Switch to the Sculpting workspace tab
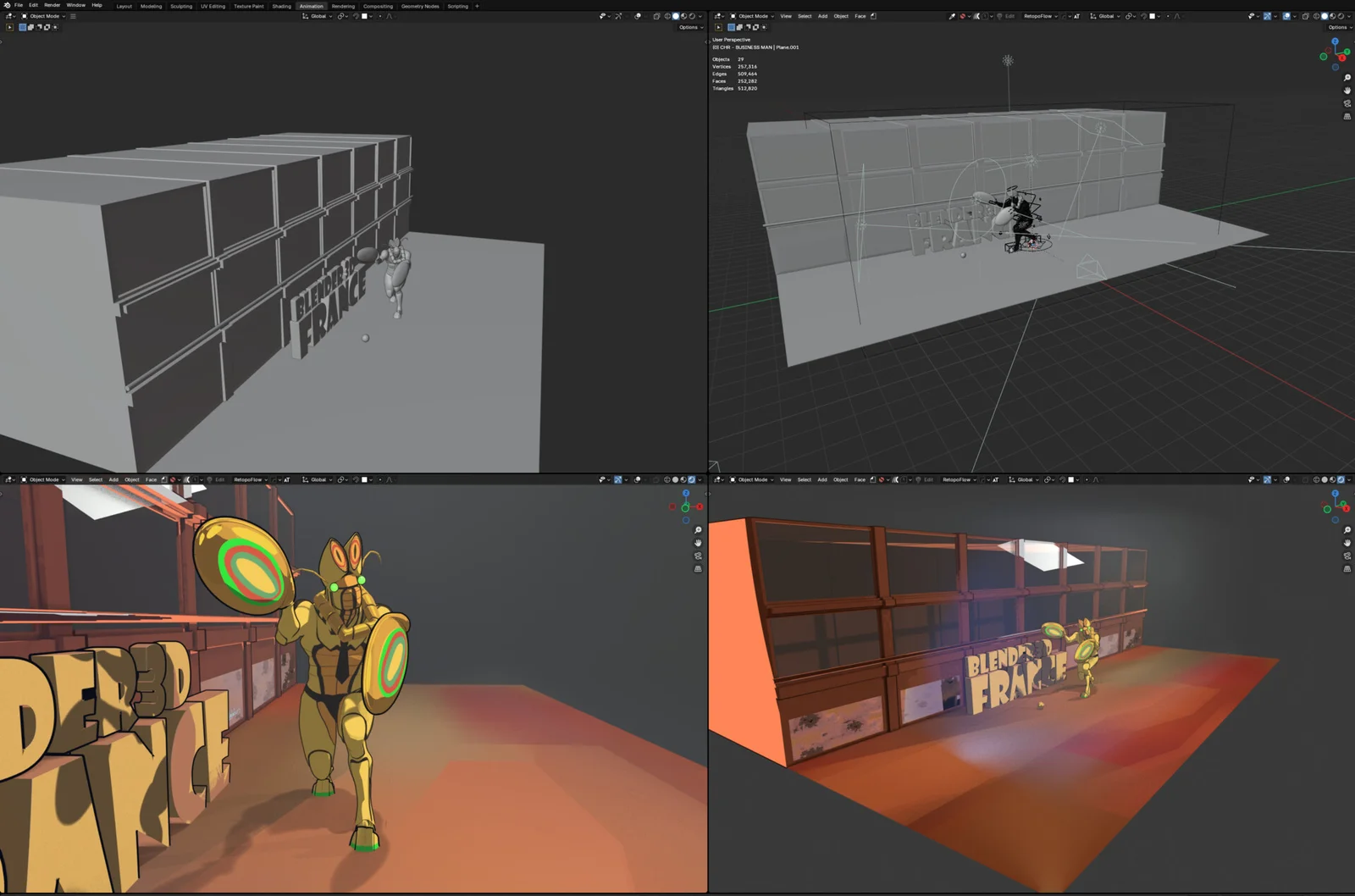The image size is (1355, 896). pyautogui.click(x=181, y=6)
